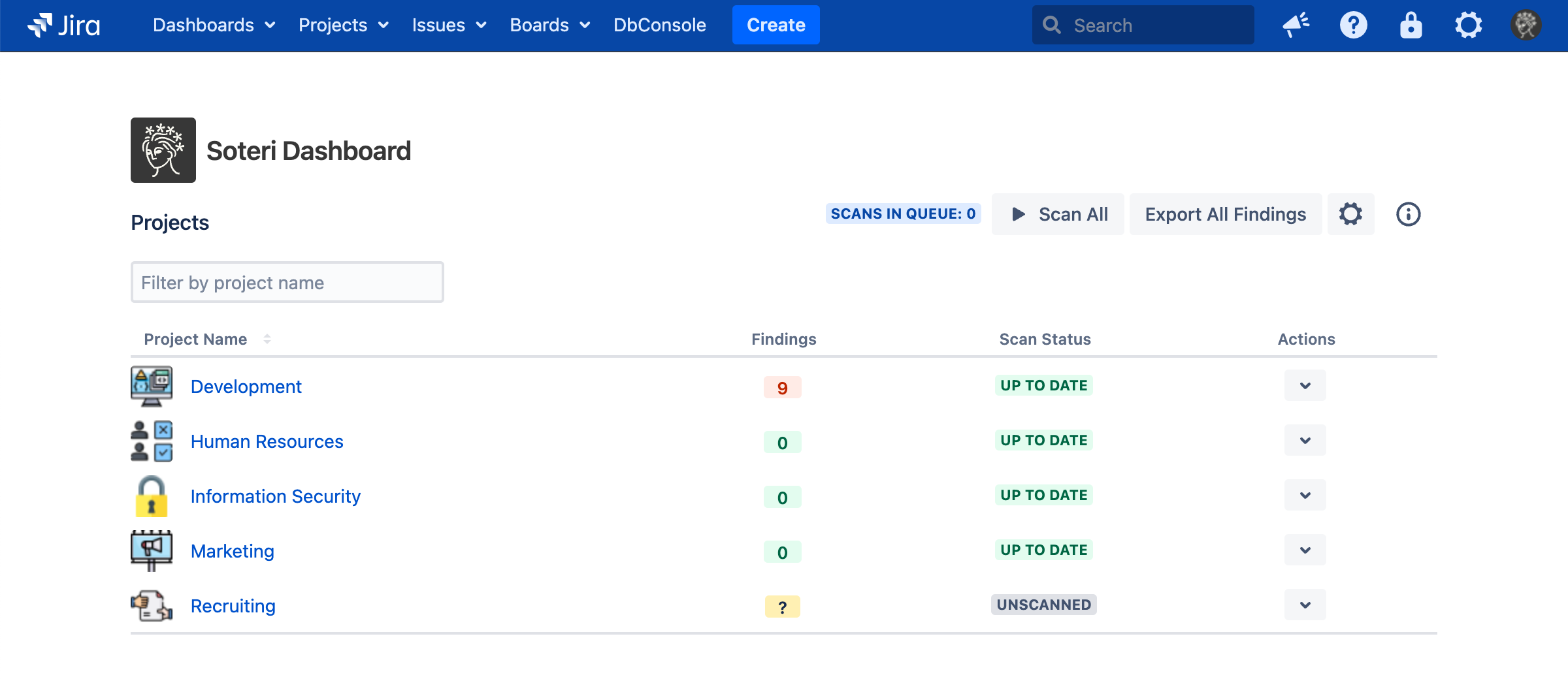Viewport: 1568px width, 679px height.
Task: Expand actions dropdown for Recruiting
Action: [1305, 605]
